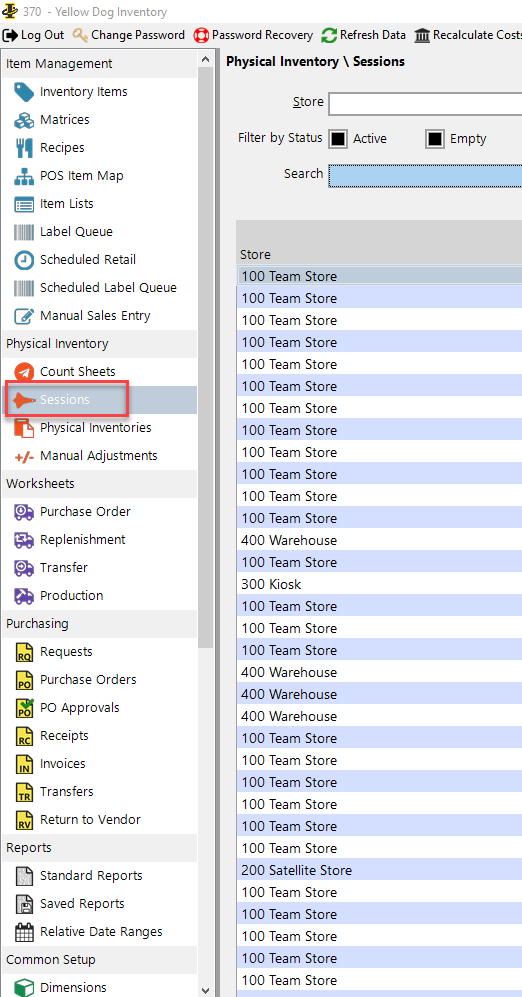Screen dimensions: 522x997
Task: Click the Relative Date Ranges calendar icon
Action: (24, 932)
